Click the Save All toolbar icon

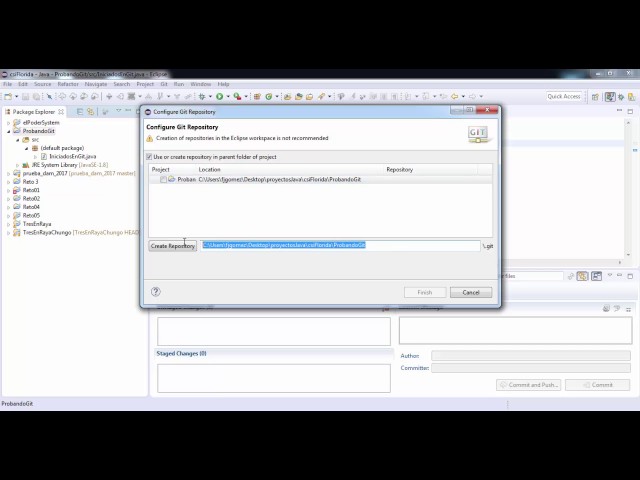click(36, 97)
